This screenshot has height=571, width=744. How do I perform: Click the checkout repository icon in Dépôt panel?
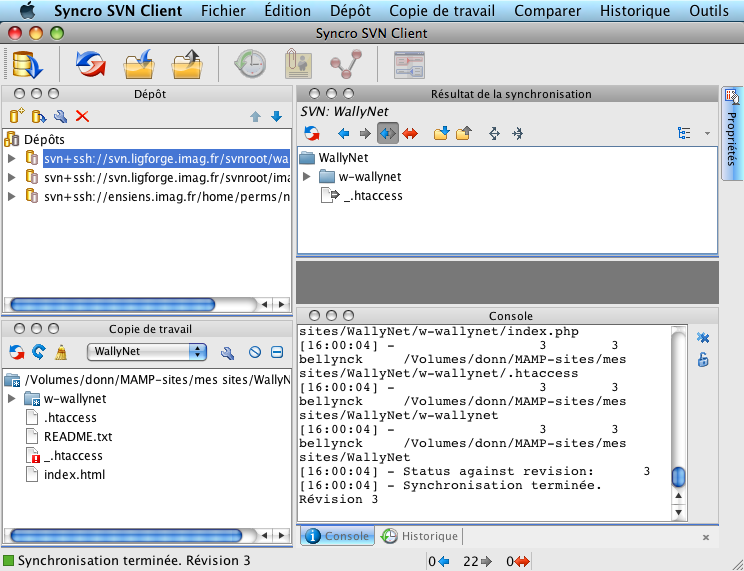pos(39,116)
